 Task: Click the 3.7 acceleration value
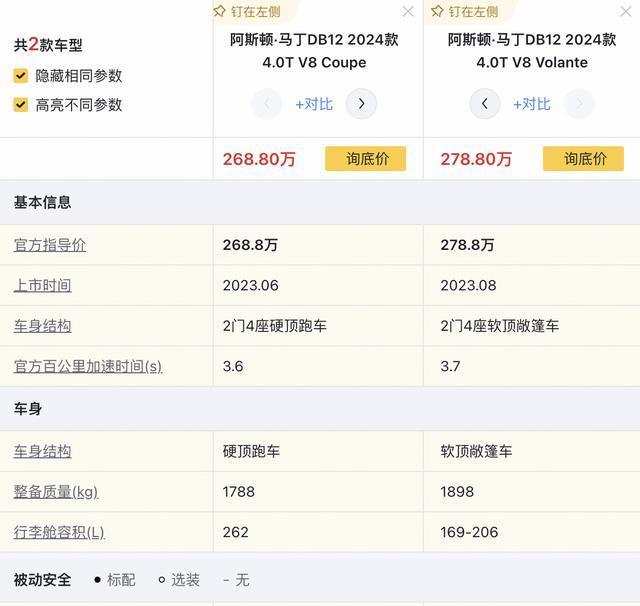coord(450,366)
